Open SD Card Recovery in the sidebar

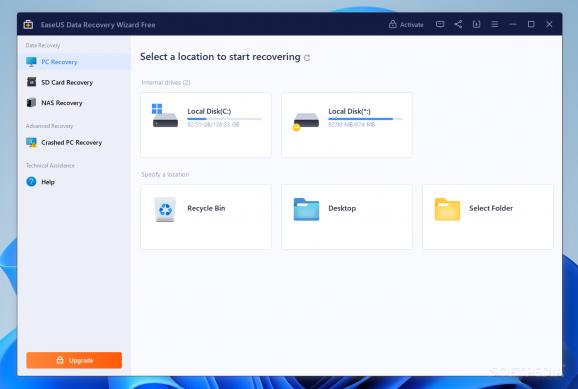[74, 82]
